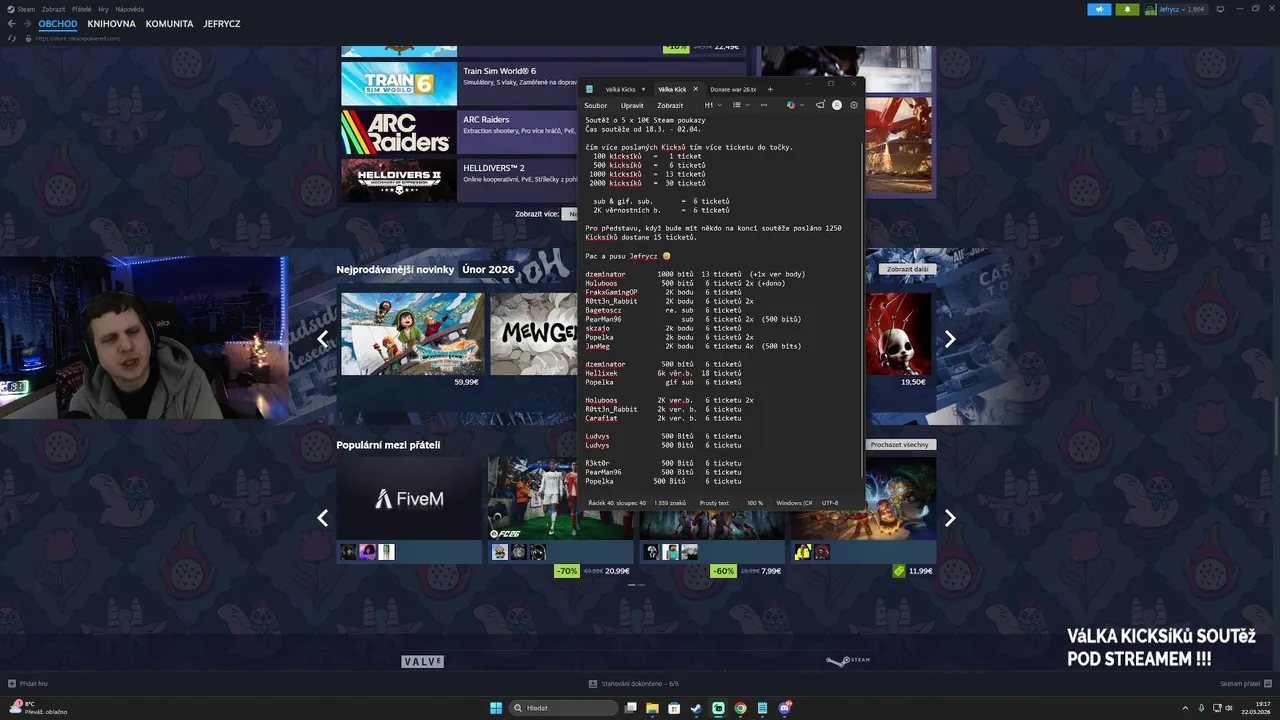
Task: Click previous arrow in Populární mezi přáteli
Action: (x=323, y=517)
